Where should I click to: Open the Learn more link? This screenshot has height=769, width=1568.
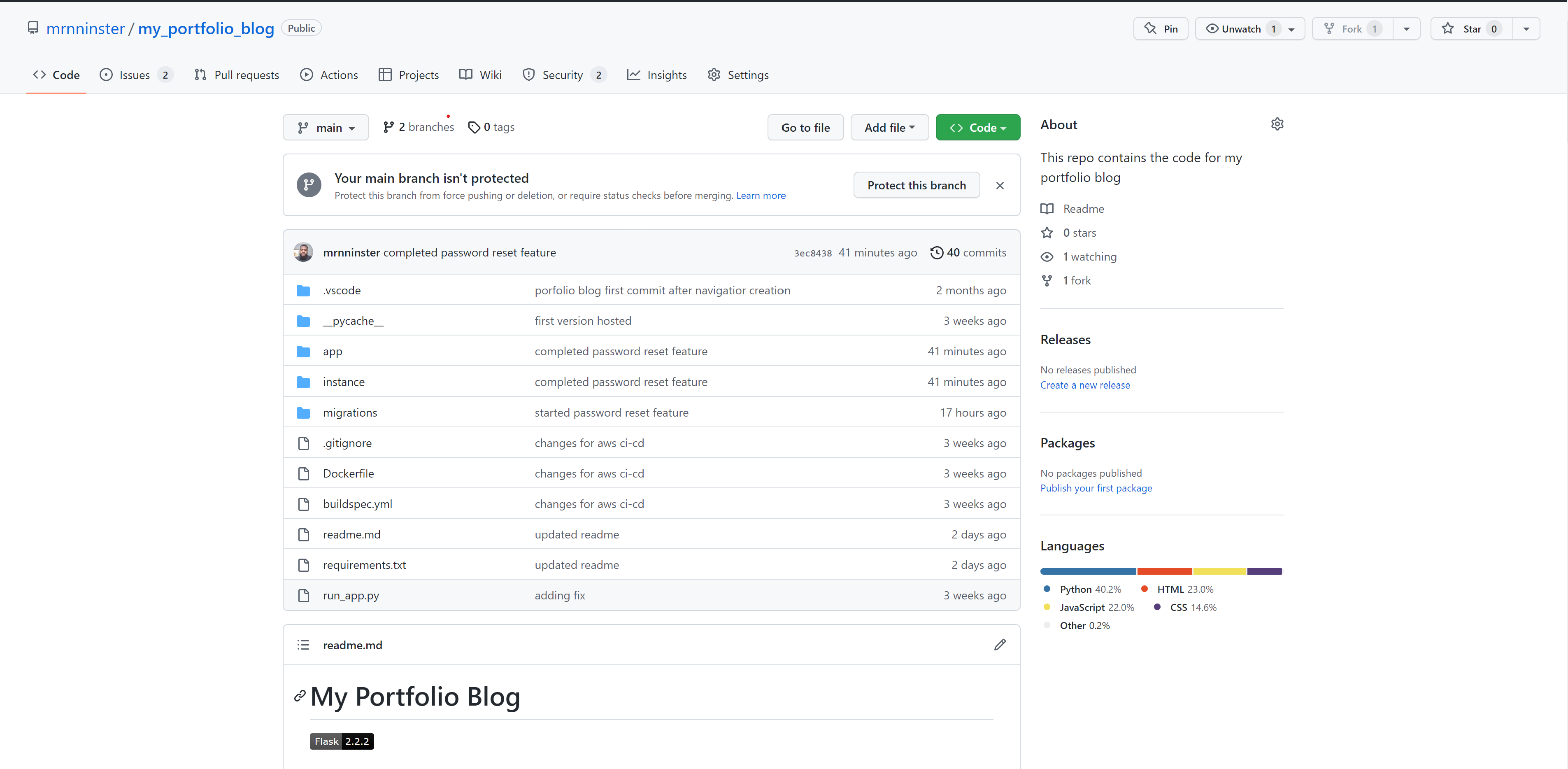coord(760,196)
